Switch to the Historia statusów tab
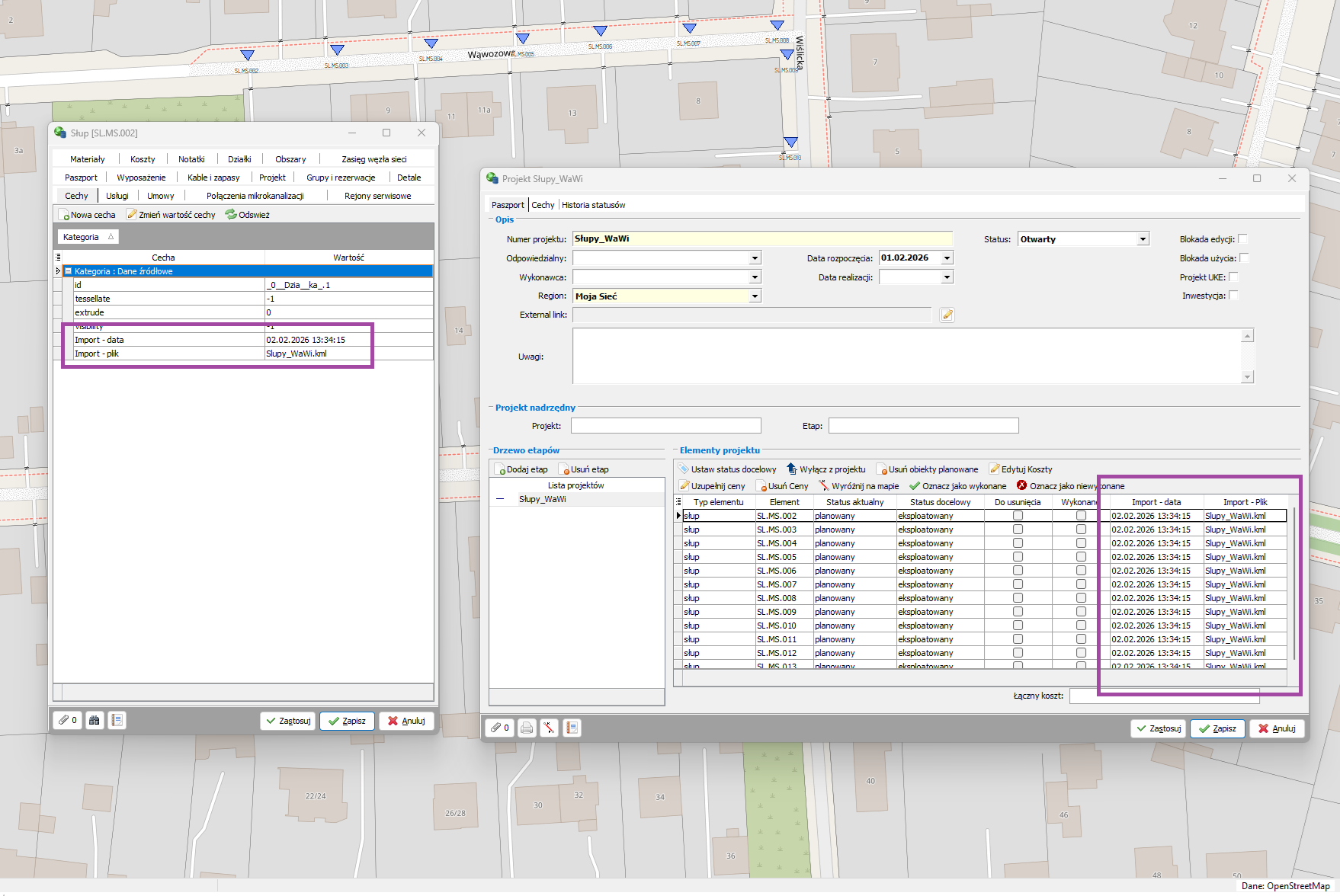The height and width of the screenshot is (896, 1340). point(593,205)
